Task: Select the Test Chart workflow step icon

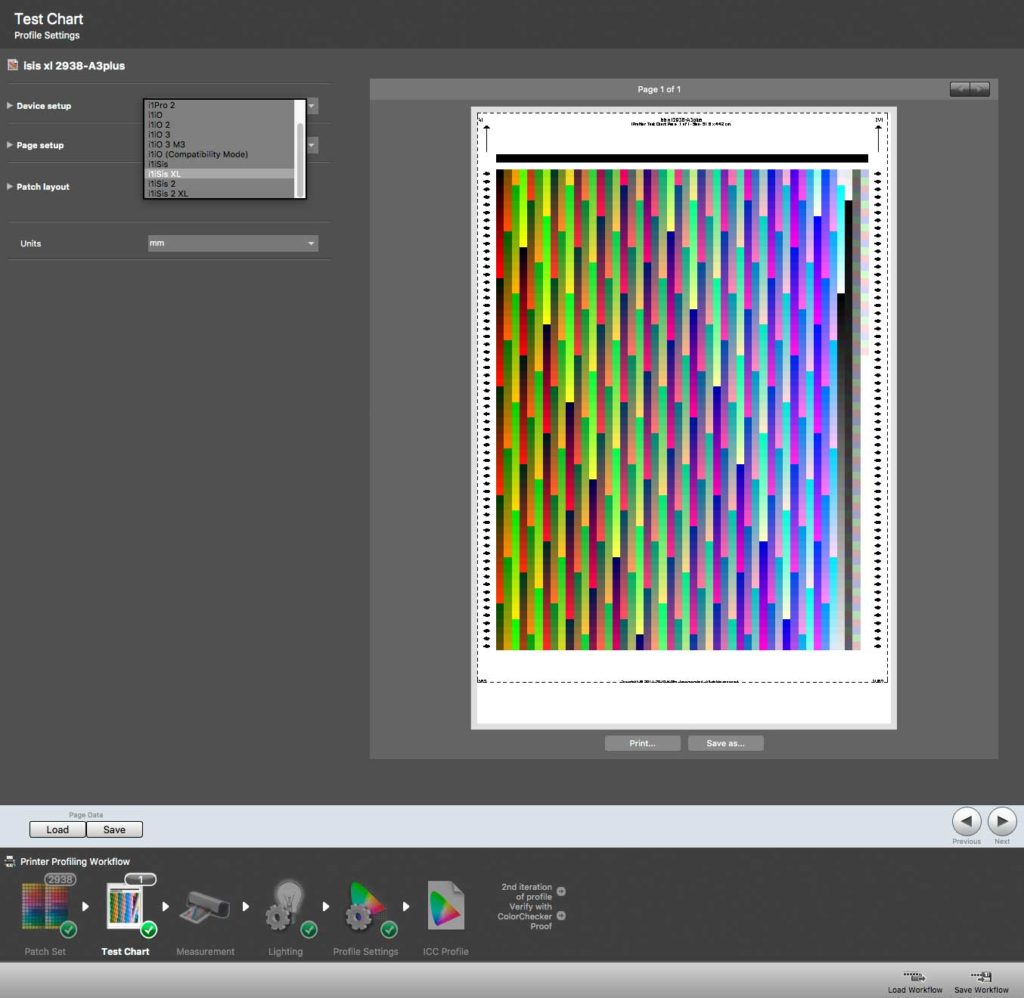Action: point(126,906)
